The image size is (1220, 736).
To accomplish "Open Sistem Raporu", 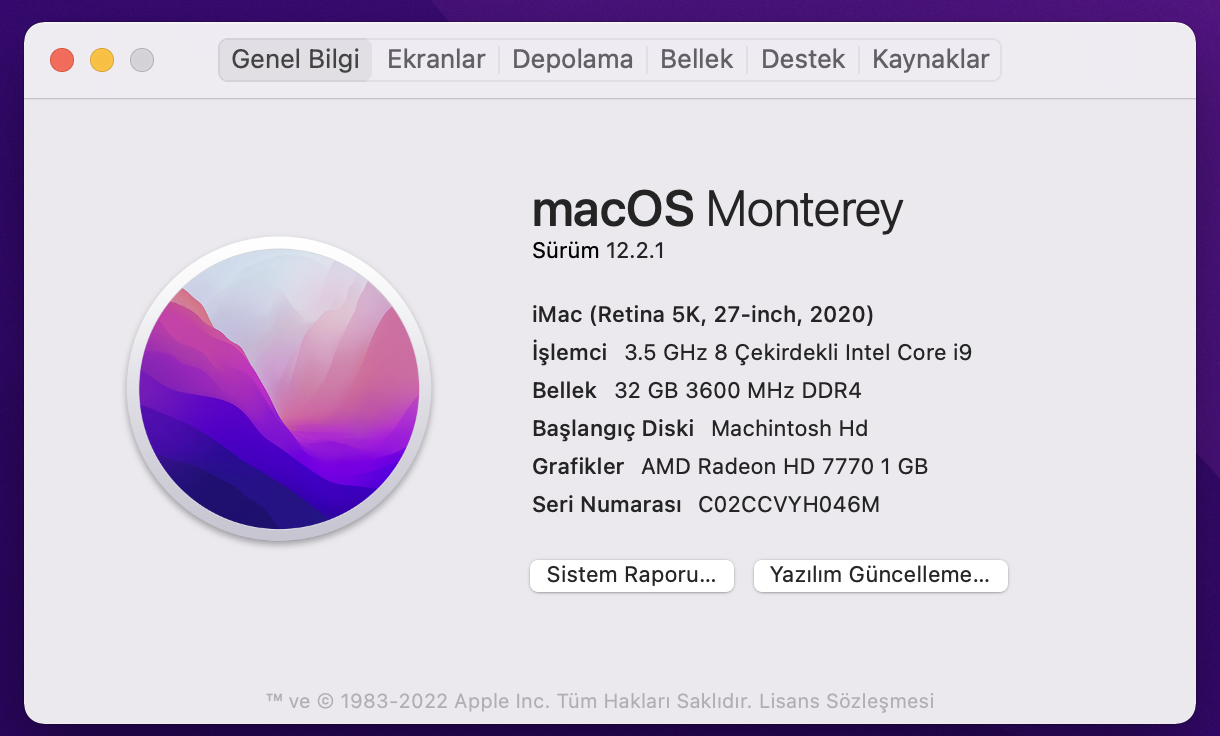I will 631,575.
